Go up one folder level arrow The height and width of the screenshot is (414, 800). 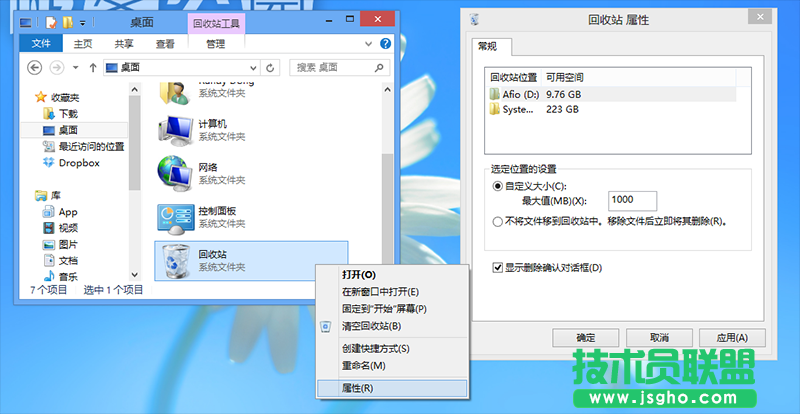point(93,67)
